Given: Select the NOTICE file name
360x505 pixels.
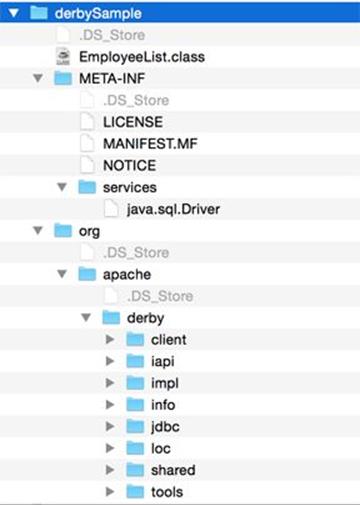Looking at the screenshot, I should click(x=129, y=165).
